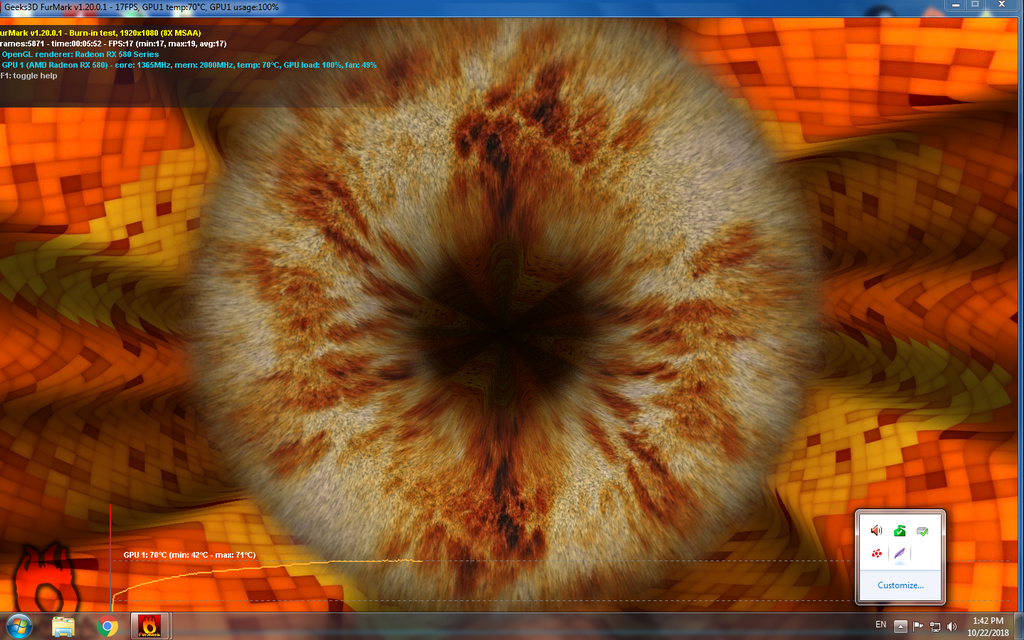Click the Geeks3D FurMark window title text

(140, 7)
